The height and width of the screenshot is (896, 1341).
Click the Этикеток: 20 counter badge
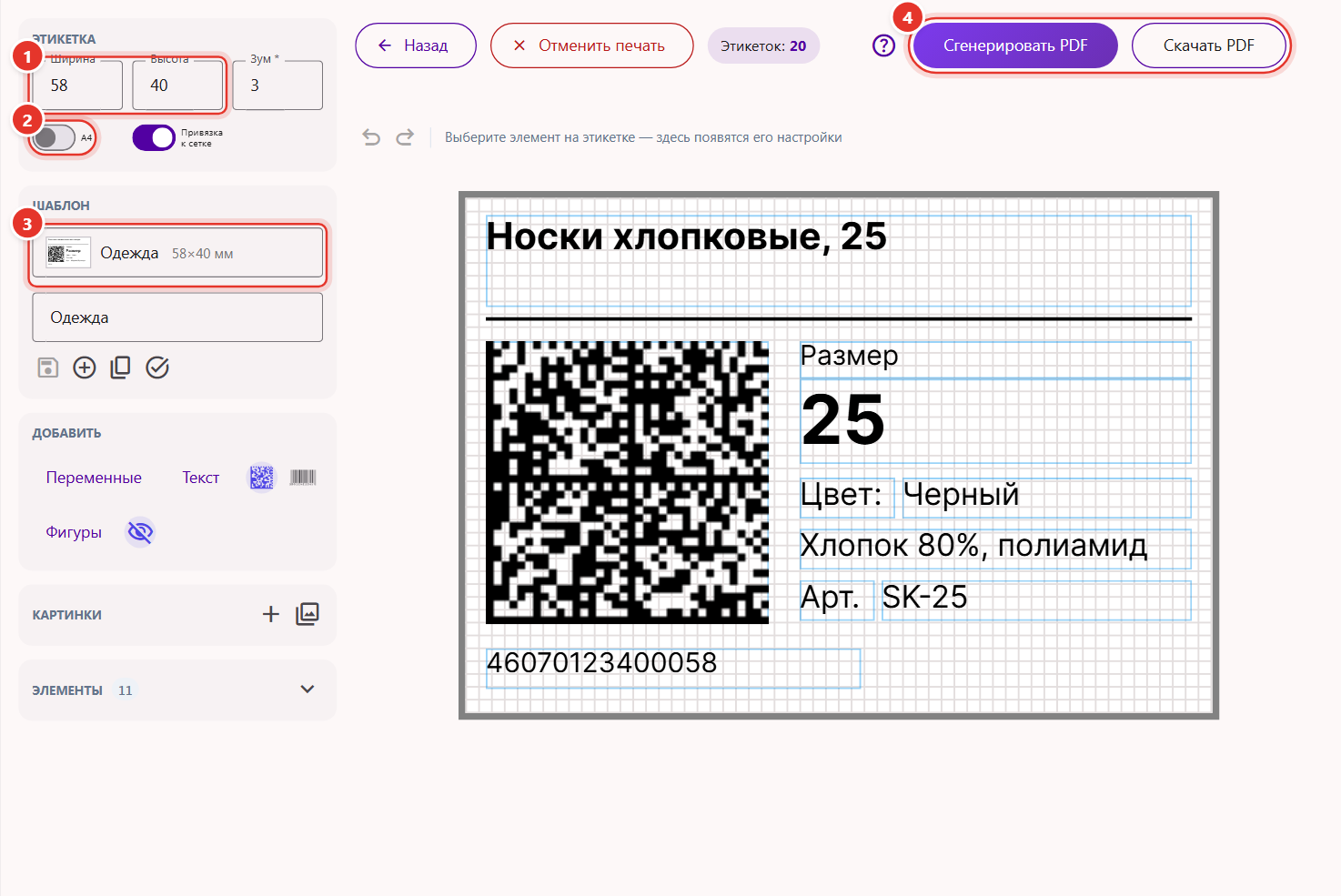pyautogui.click(x=763, y=45)
